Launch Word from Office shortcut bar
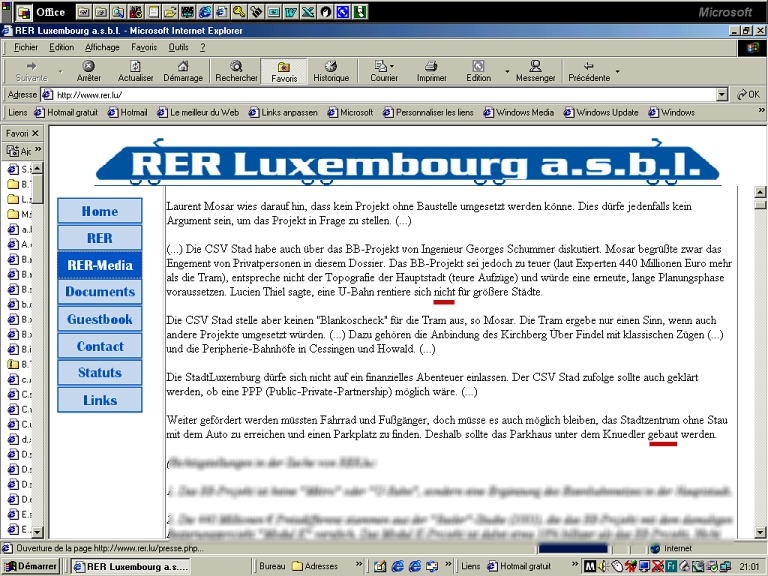The image size is (768, 576). (290, 11)
